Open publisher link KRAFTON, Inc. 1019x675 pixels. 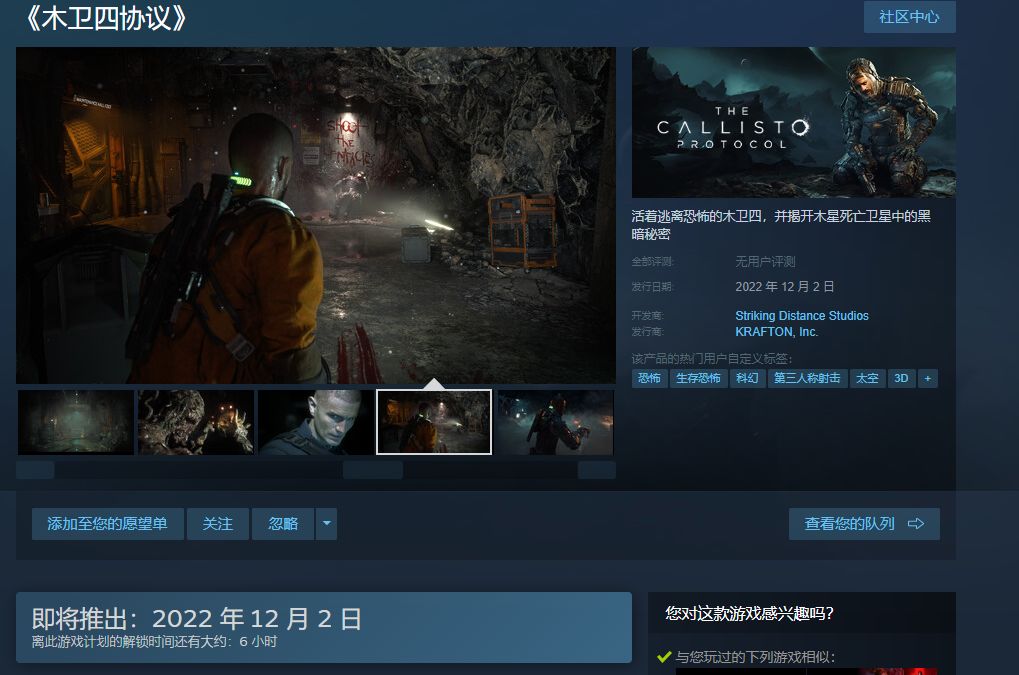(x=776, y=332)
